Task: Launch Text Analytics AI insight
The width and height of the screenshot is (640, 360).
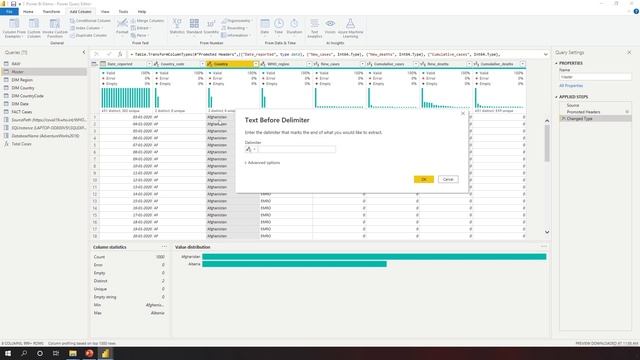Action: point(314,28)
